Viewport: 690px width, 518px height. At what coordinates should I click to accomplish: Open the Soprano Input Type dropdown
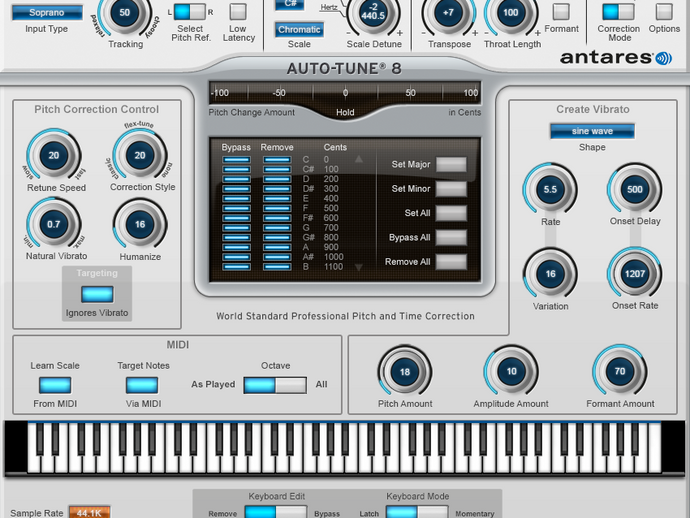(47, 12)
